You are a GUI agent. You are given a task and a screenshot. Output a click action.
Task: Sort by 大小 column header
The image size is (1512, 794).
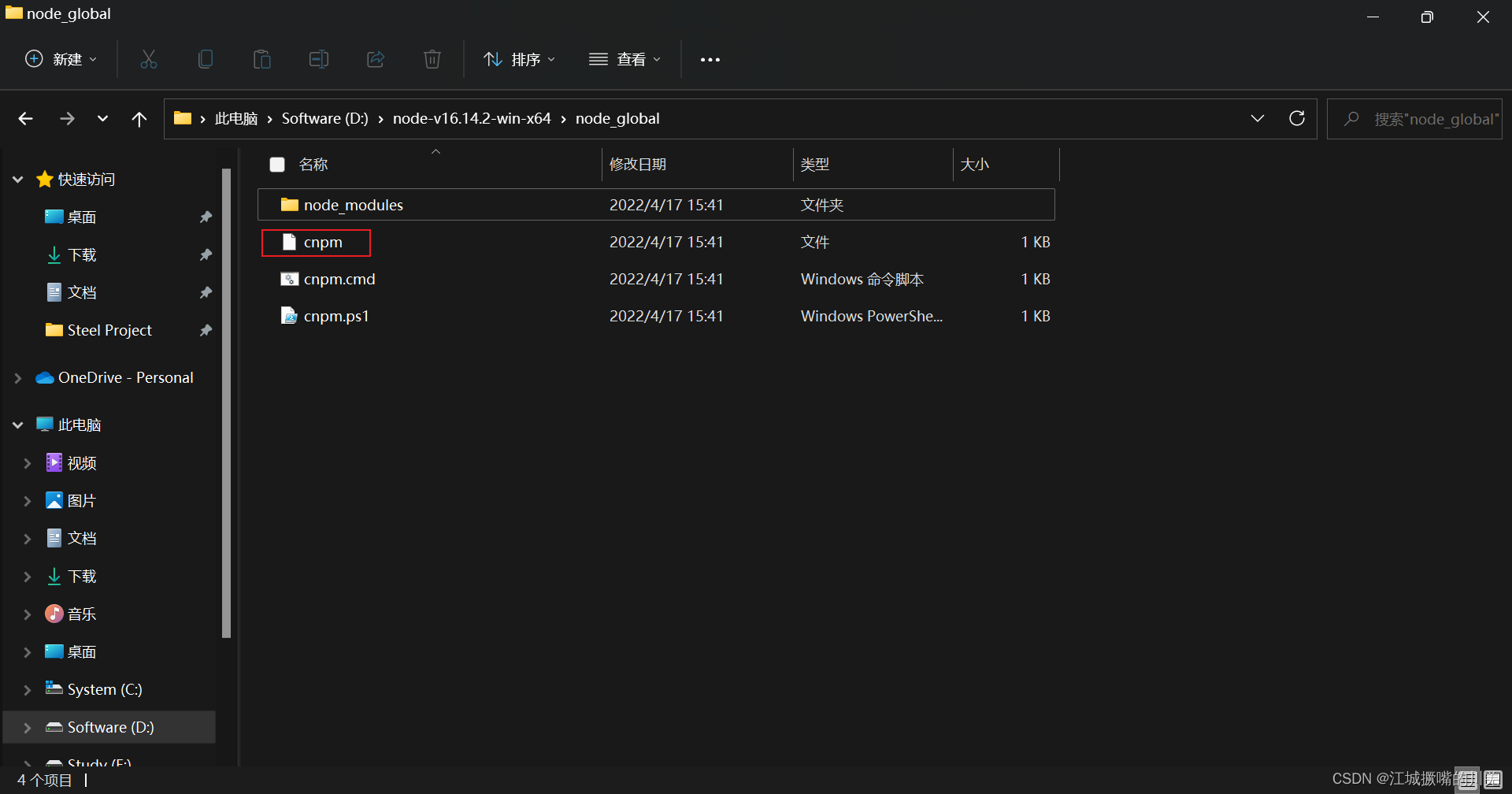pos(975,165)
